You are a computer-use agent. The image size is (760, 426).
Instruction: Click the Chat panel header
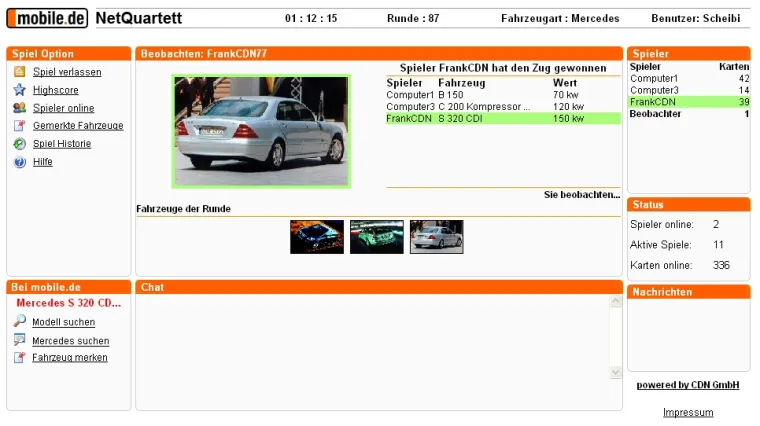(379, 287)
